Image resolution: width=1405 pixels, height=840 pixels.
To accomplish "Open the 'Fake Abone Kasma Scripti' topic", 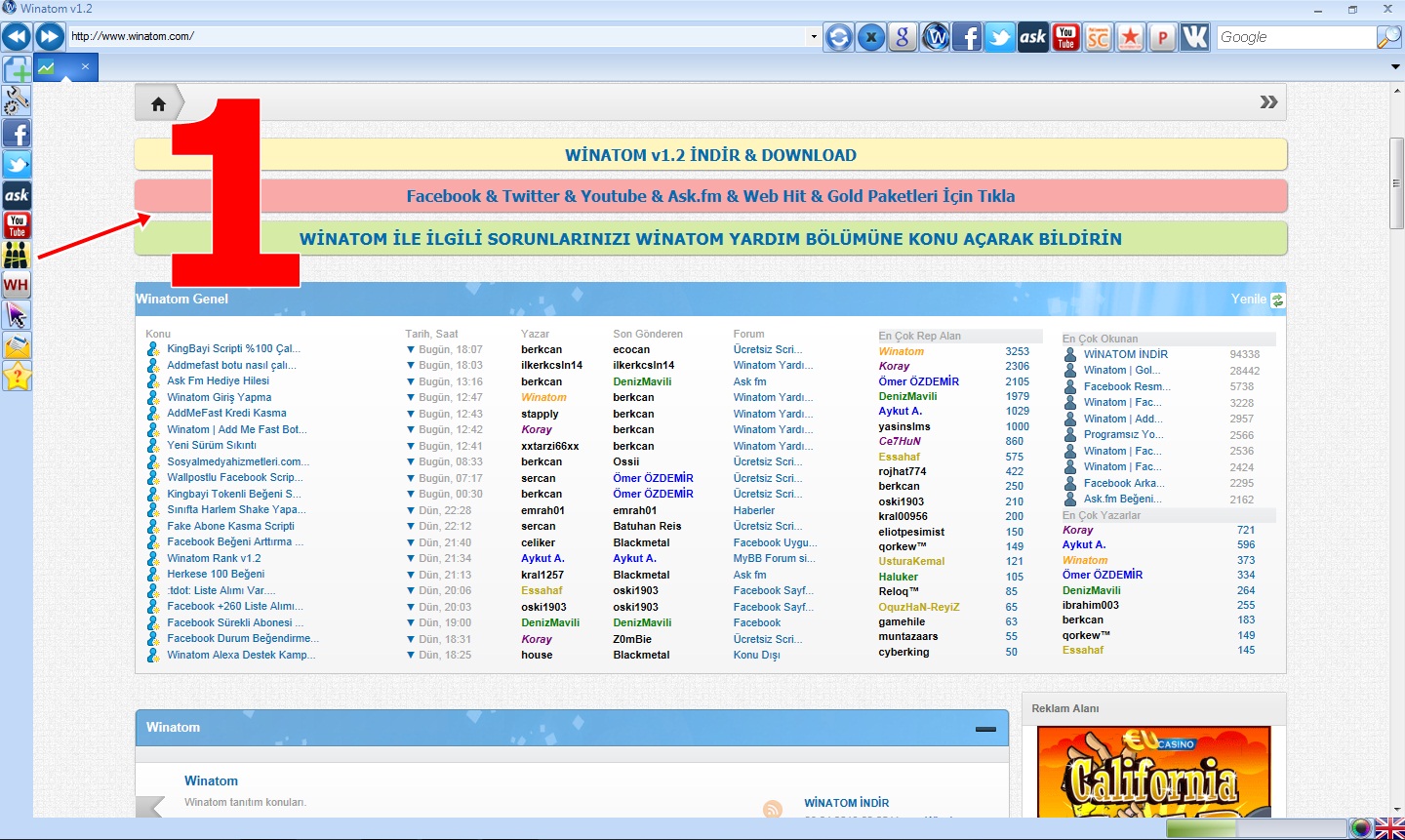I will point(230,527).
